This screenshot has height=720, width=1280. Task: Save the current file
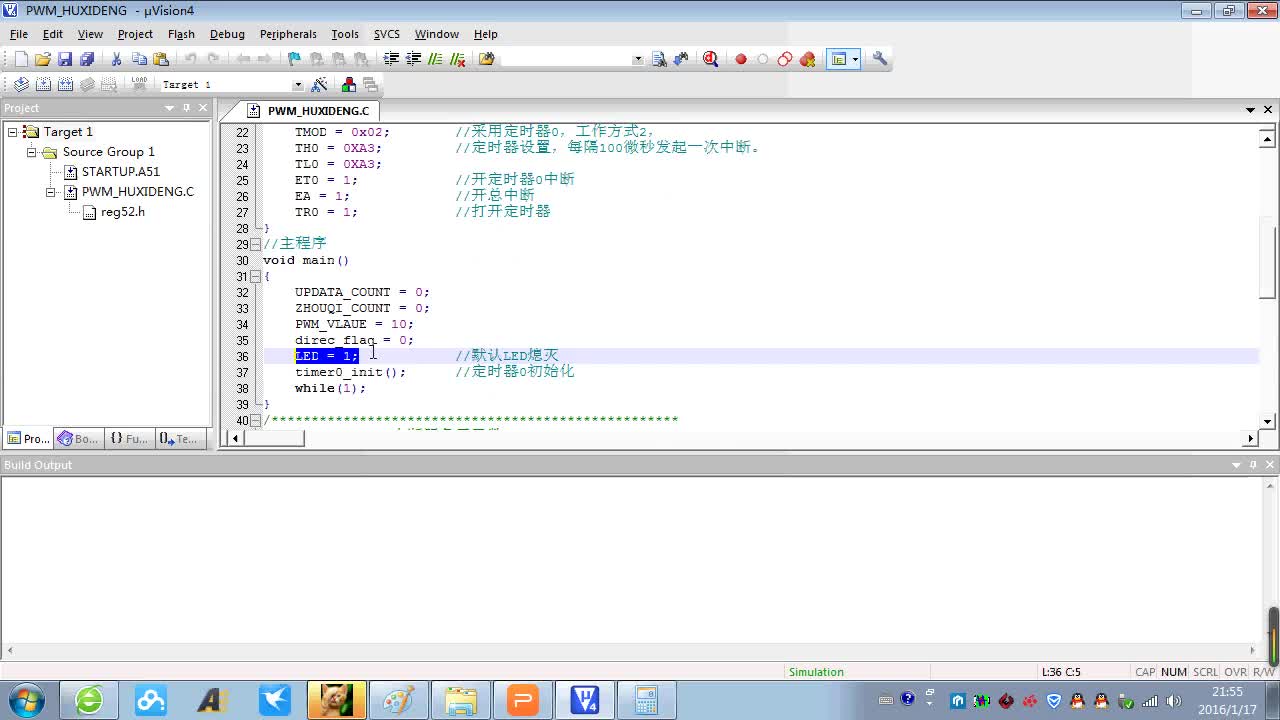(x=65, y=59)
